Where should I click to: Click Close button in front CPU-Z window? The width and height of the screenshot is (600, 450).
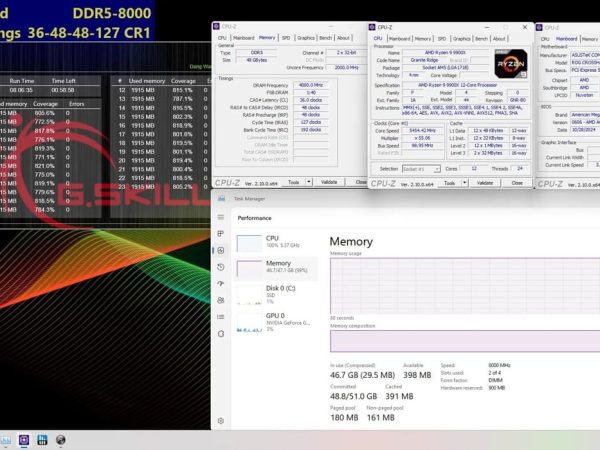point(517,183)
